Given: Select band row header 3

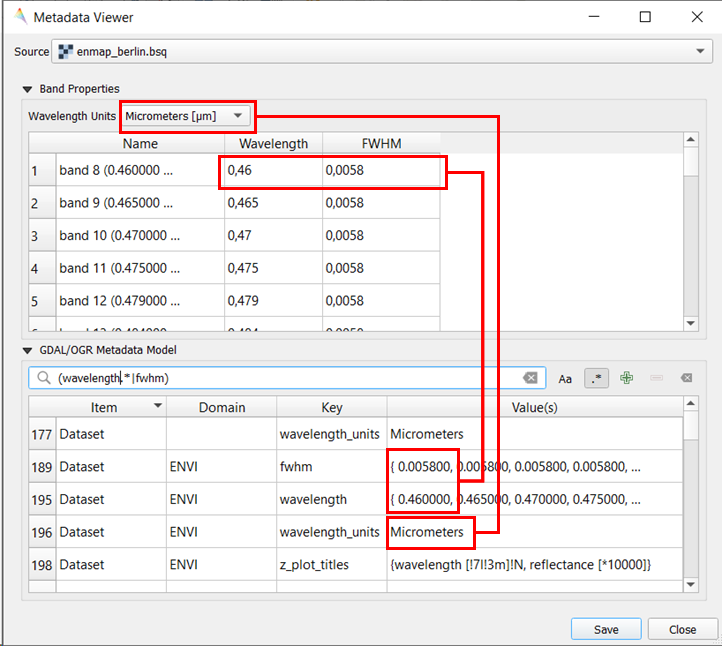Looking at the screenshot, I should 42,236.
